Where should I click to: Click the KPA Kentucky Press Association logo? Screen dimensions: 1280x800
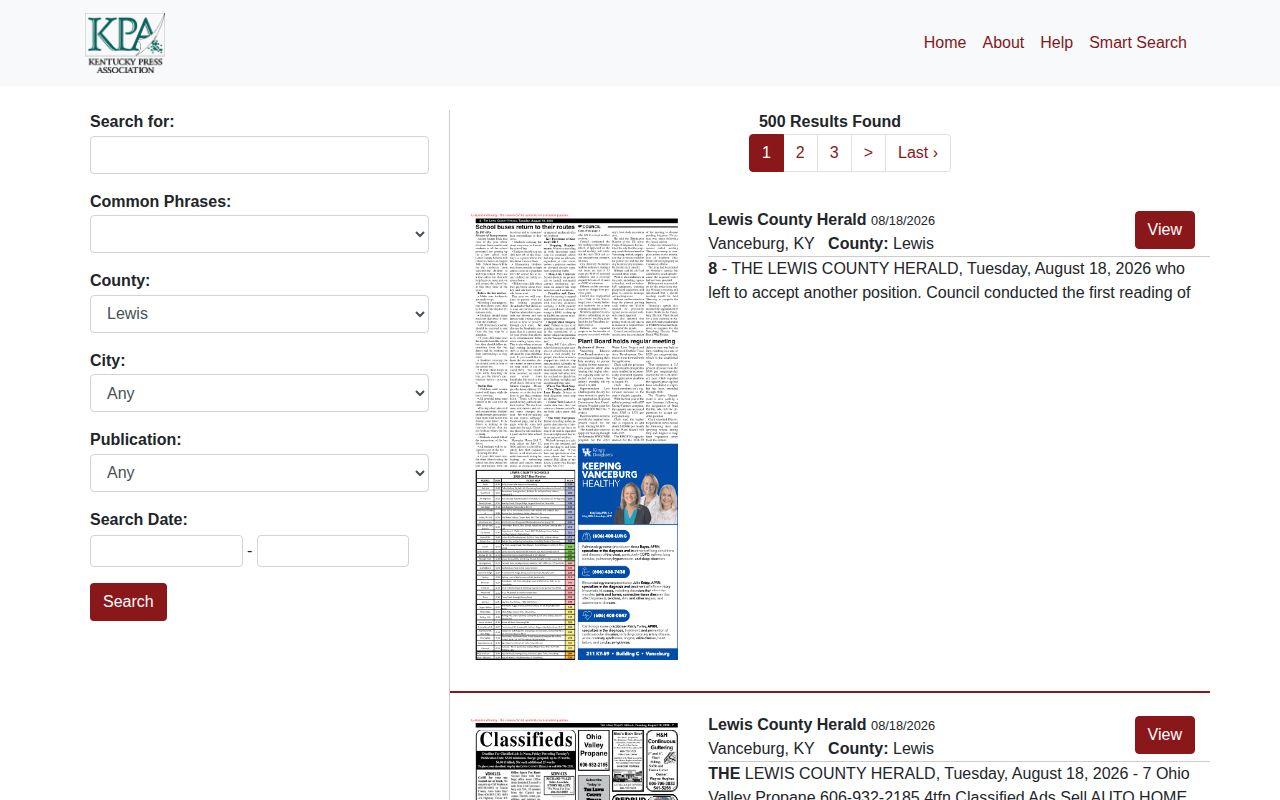(125, 43)
